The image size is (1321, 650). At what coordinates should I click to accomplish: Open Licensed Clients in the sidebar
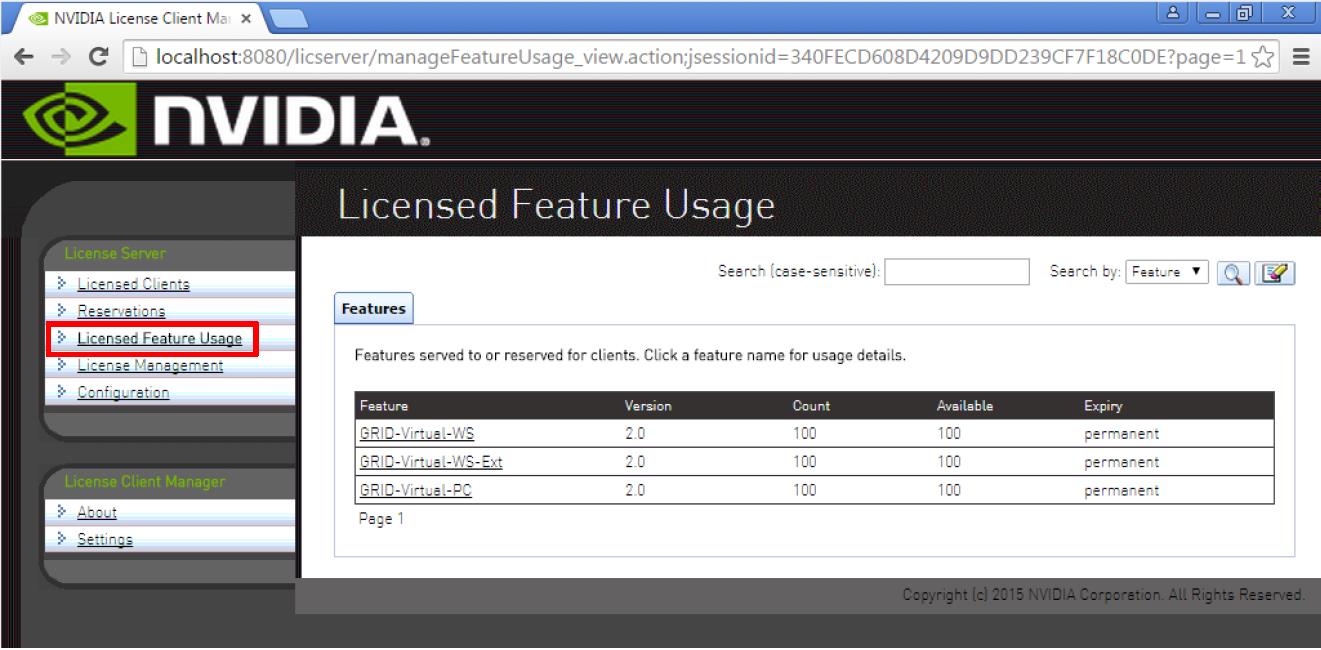click(x=133, y=284)
